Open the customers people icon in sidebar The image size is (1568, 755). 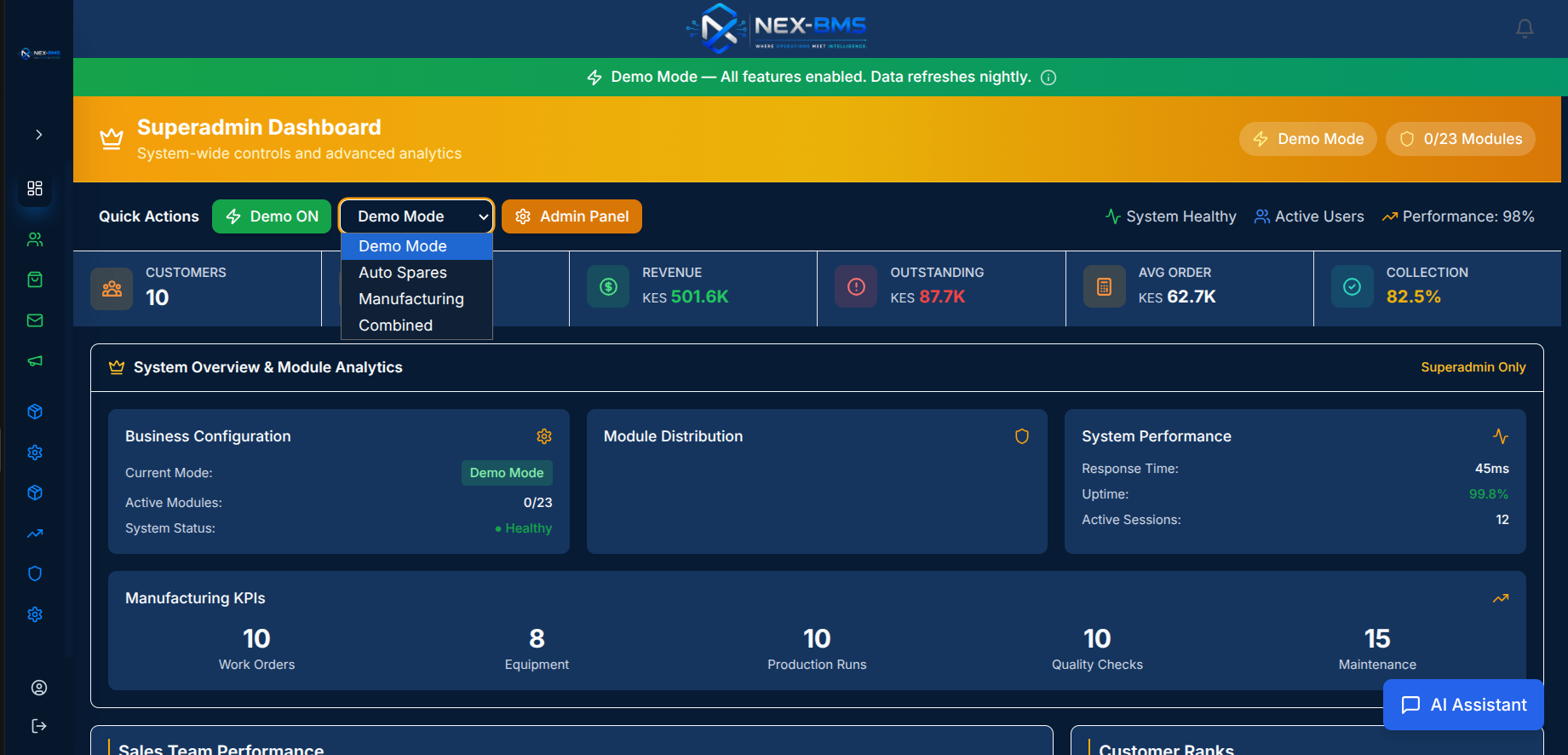pyautogui.click(x=35, y=239)
